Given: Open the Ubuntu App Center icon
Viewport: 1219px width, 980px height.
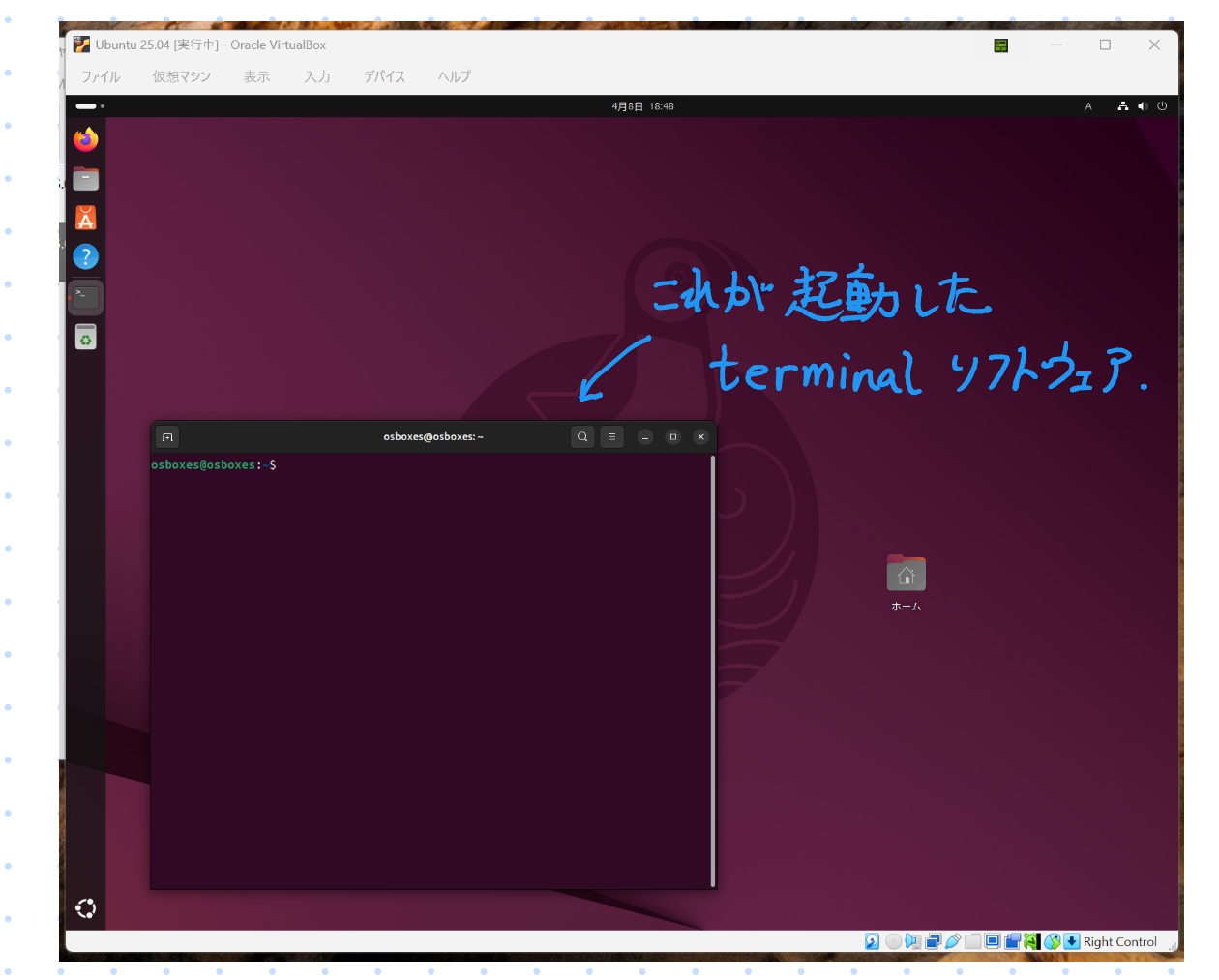Looking at the screenshot, I should tap(86, 219).
